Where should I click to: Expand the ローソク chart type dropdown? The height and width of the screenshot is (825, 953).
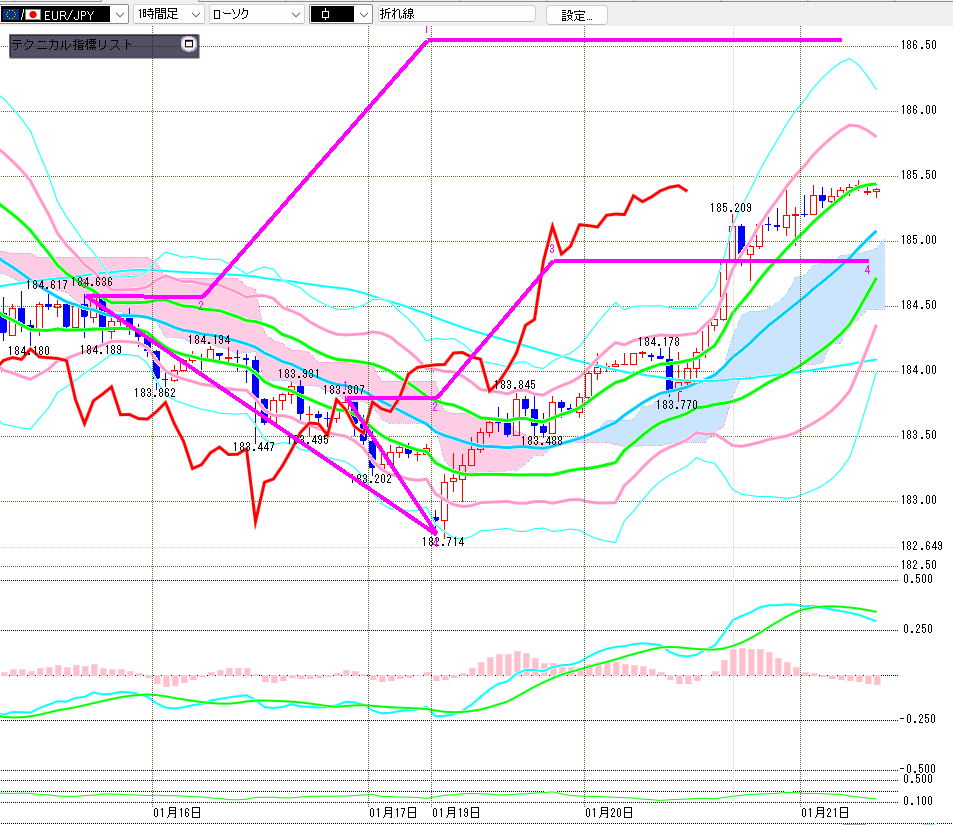(295, 15)
